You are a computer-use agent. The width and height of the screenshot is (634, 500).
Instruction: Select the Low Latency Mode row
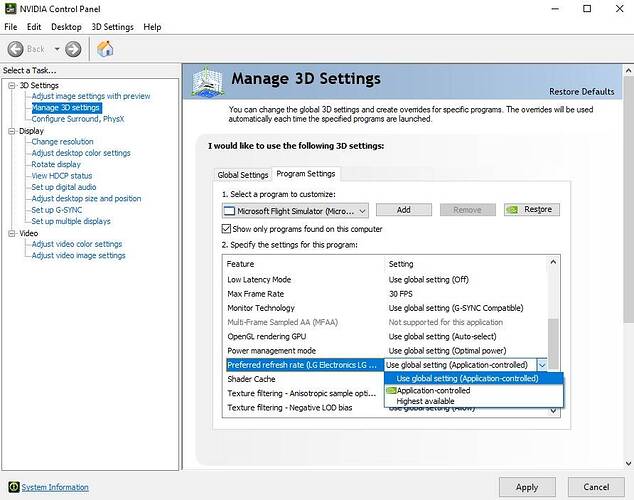[x=385, y=280]
